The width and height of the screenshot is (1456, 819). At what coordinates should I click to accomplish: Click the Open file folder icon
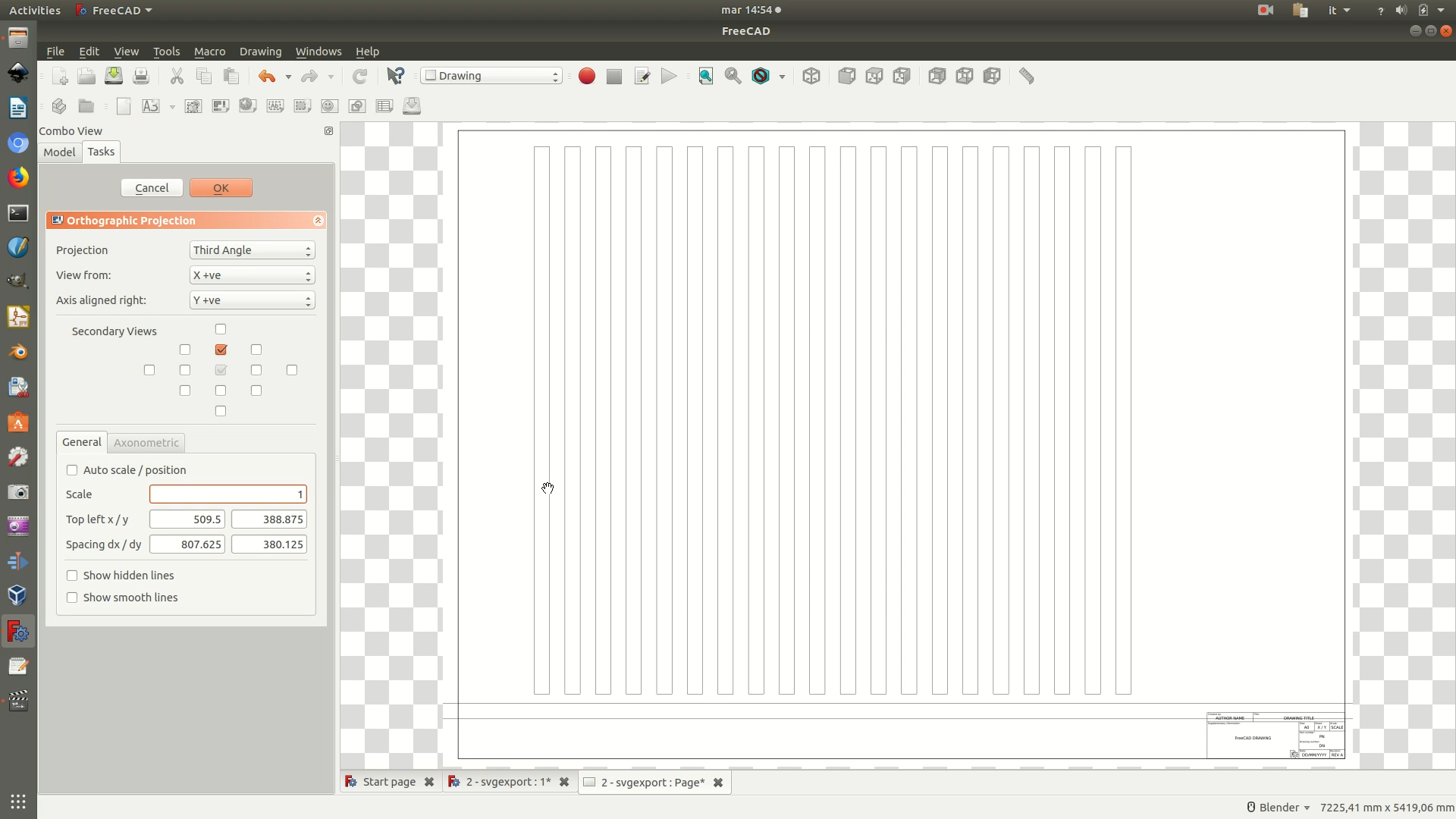[86, 76]
